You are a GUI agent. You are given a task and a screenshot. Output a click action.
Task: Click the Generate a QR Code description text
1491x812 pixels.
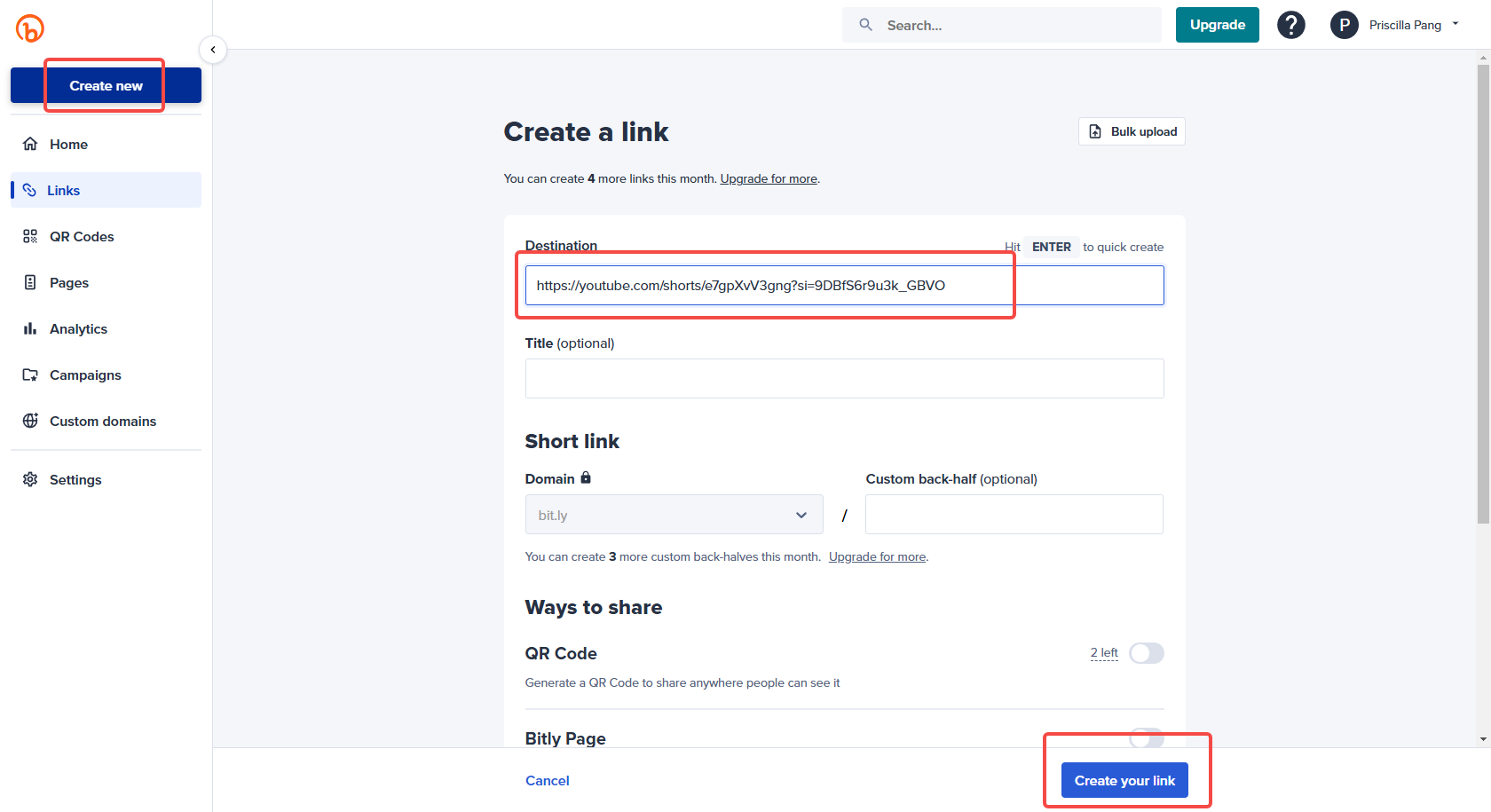pos(682,682)
